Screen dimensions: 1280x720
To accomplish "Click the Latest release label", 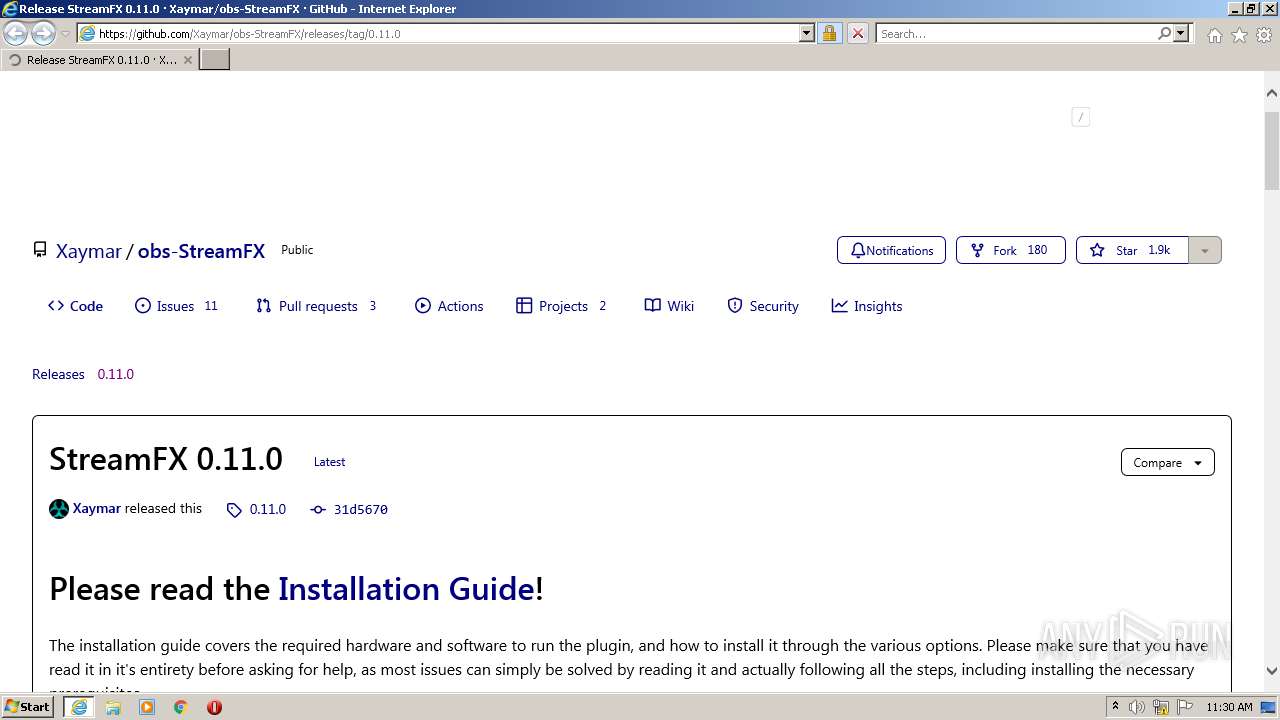I will click(x=329, y=462).
